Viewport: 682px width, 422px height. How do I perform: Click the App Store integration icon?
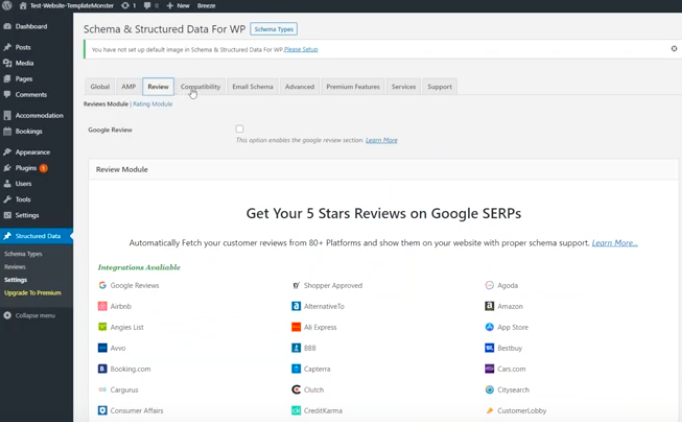coord(490,327)
